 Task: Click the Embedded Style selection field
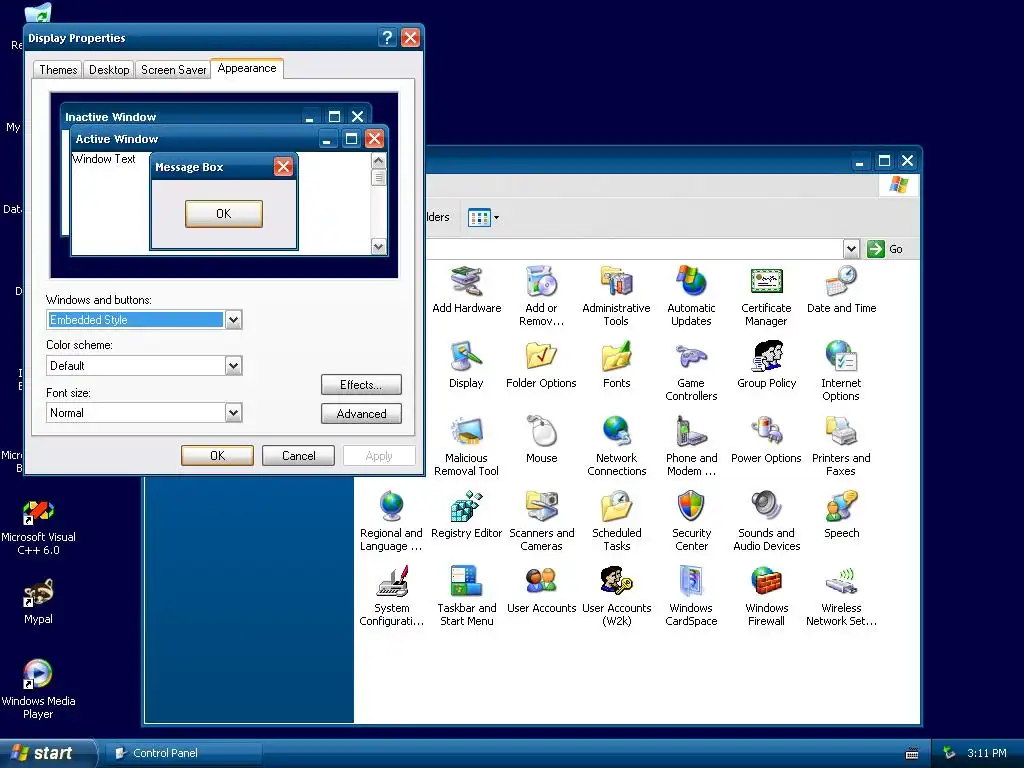(x=136, y=320)
